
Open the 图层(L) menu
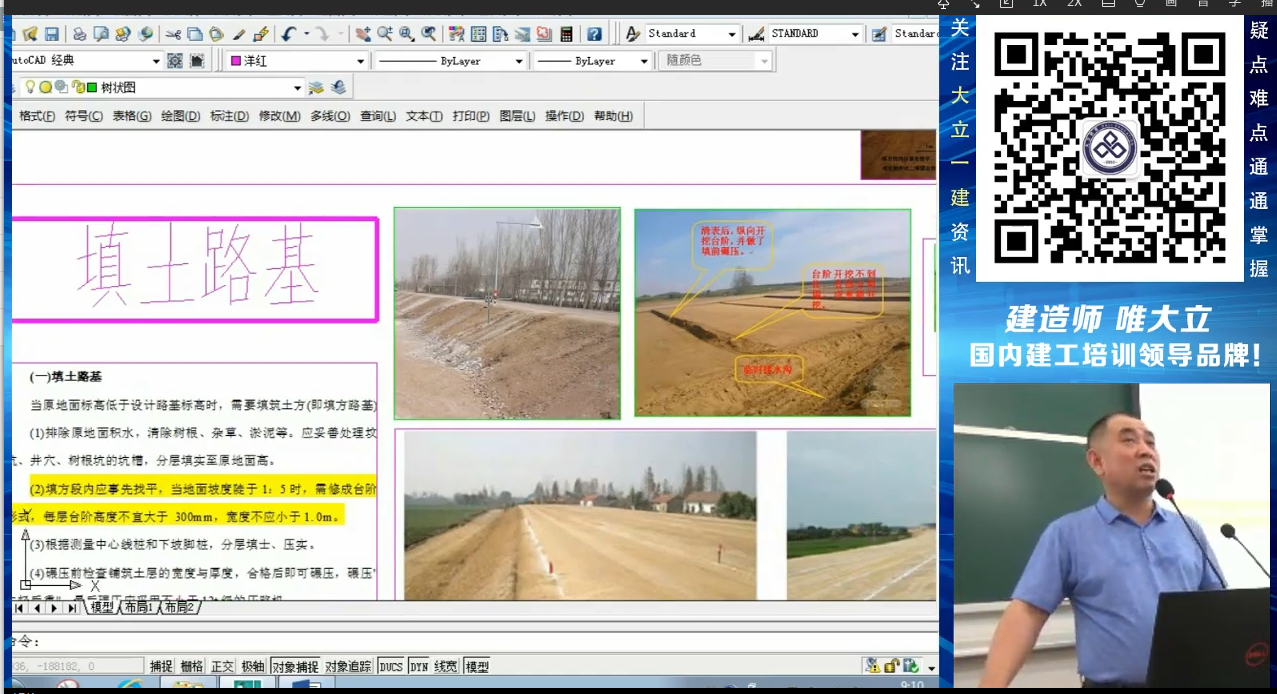517,116
